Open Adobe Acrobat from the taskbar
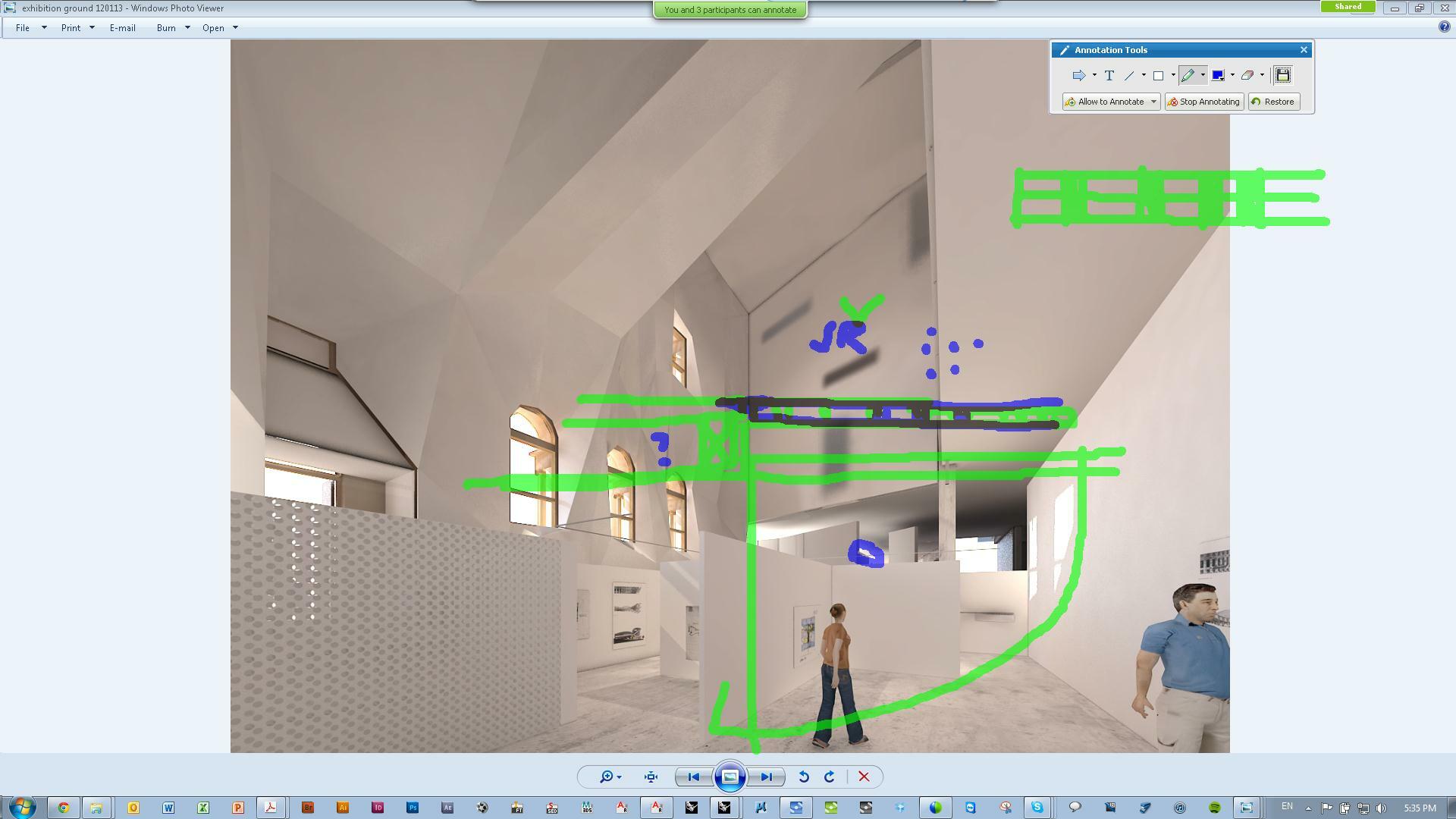The image size is (1456, 819). pyautogui.click(x=271, y=808)
